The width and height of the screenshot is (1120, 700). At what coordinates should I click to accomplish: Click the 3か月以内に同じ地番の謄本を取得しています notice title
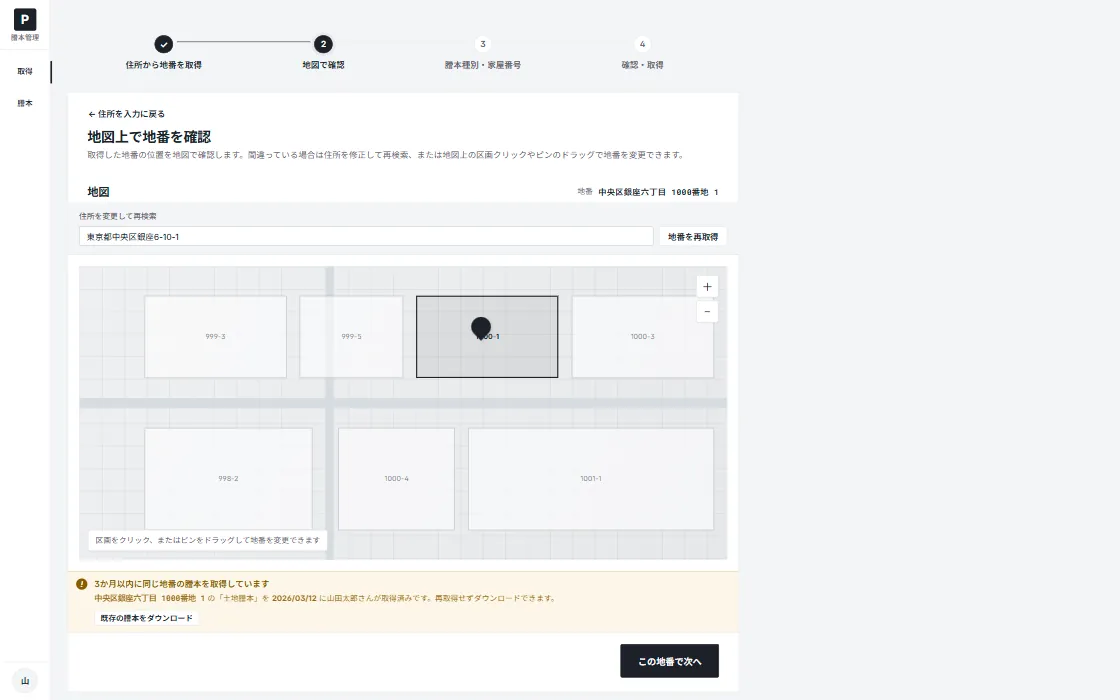tap(181, 584)
